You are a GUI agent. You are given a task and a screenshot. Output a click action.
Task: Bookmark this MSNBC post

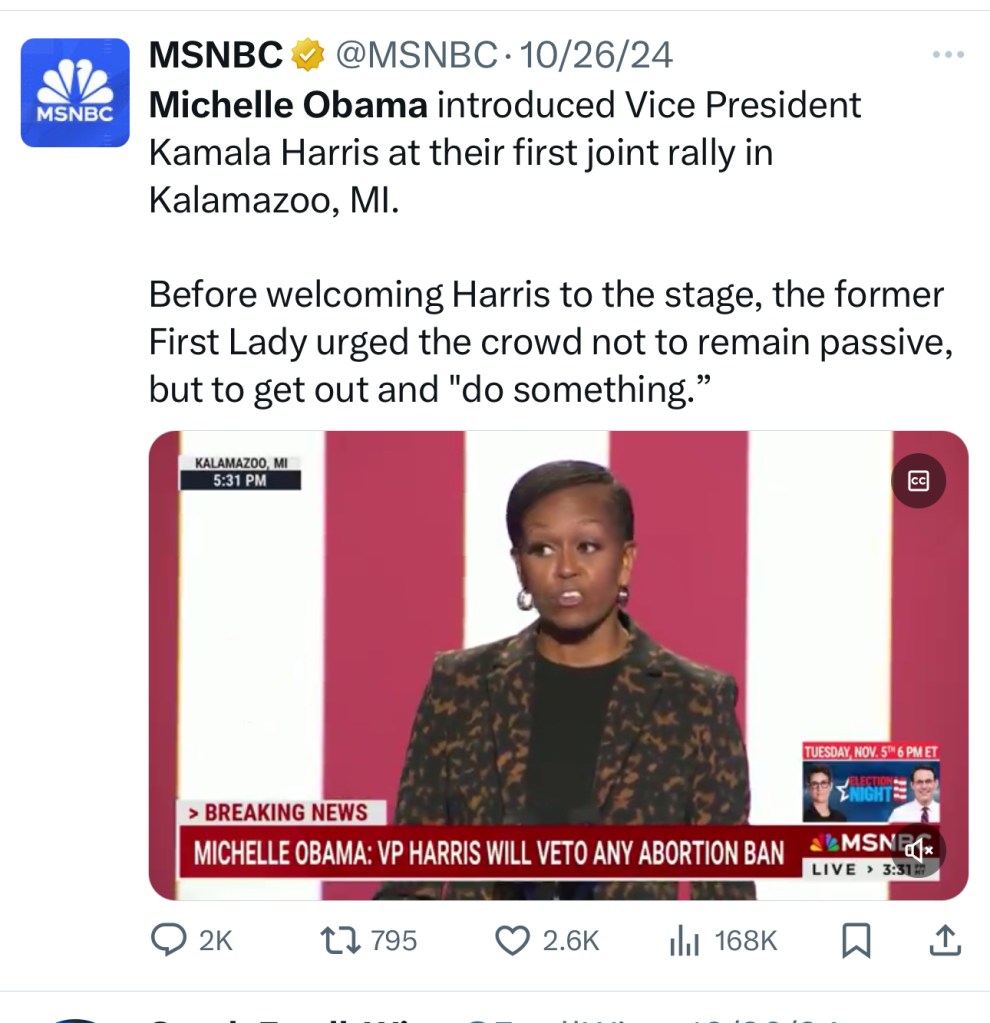point(856,940)
